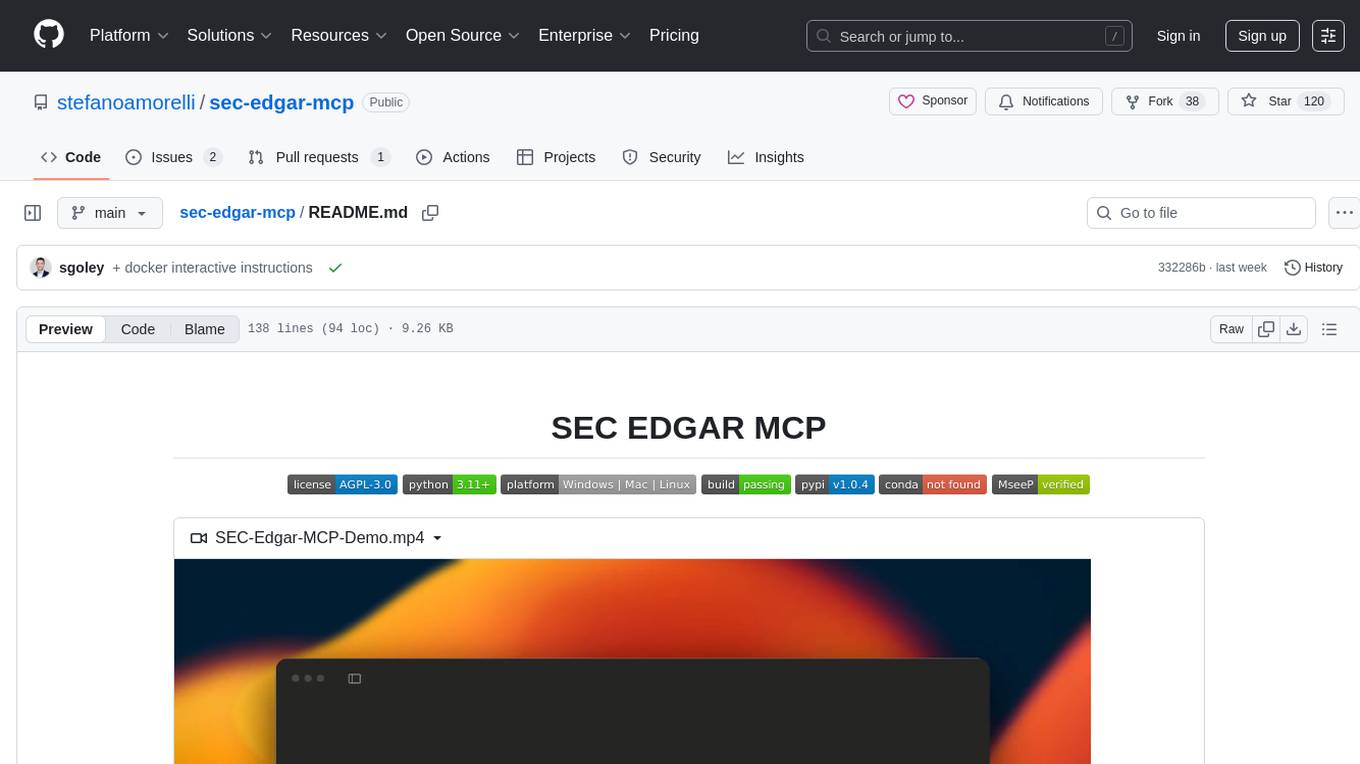Open the Code tab
The width and height of the screenshot is (1360, 764).
click(x=71, y=157)
